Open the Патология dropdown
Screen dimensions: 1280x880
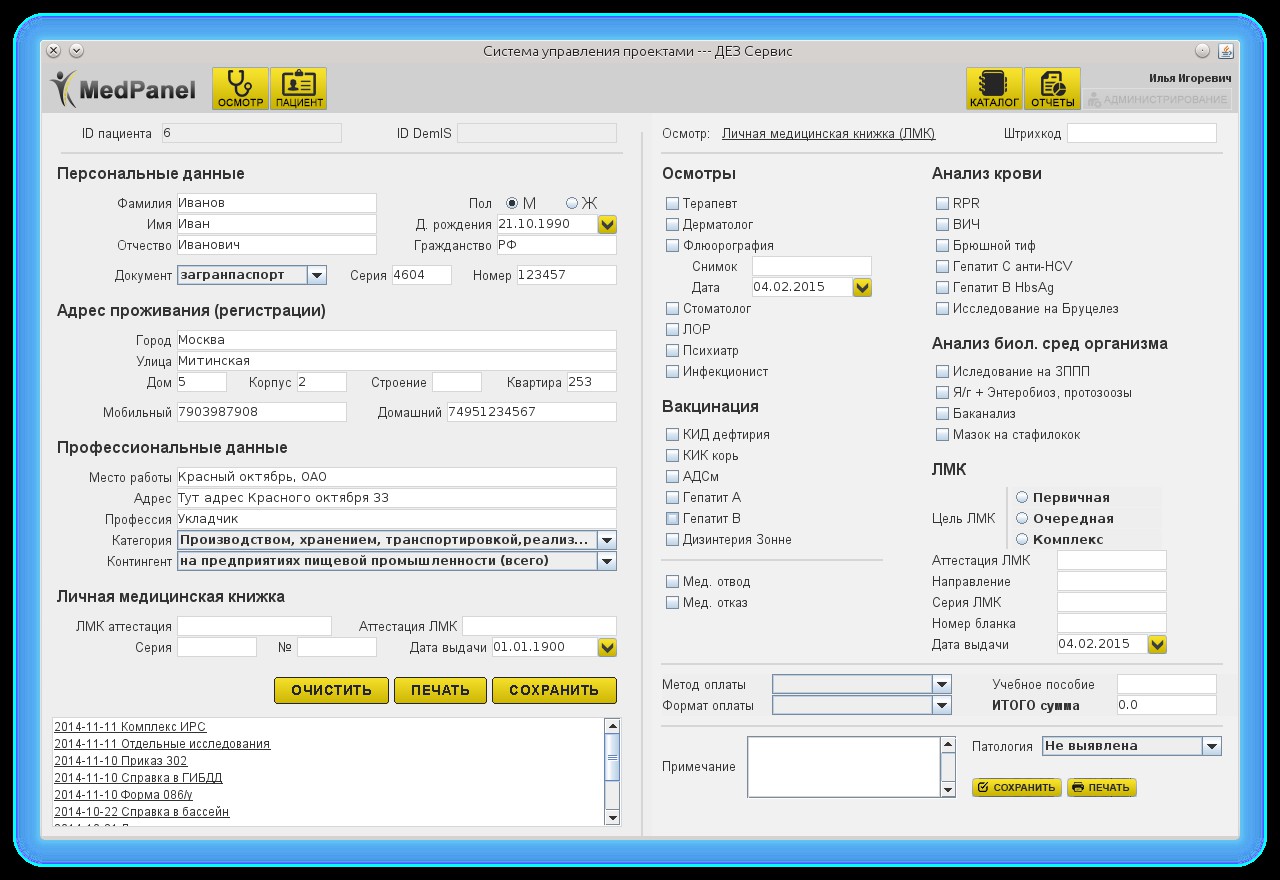pyautogui.click(x=1212, y=746)
